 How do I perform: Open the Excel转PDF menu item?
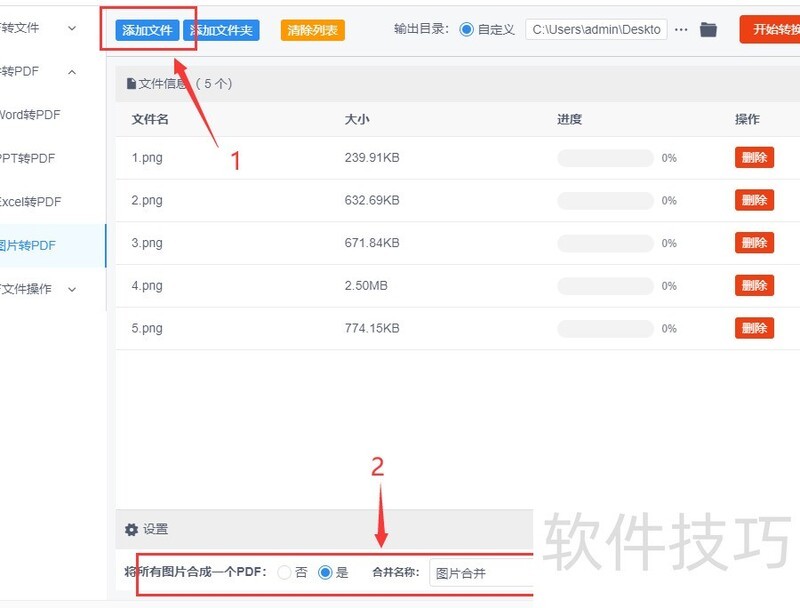(x=30, y=202)
